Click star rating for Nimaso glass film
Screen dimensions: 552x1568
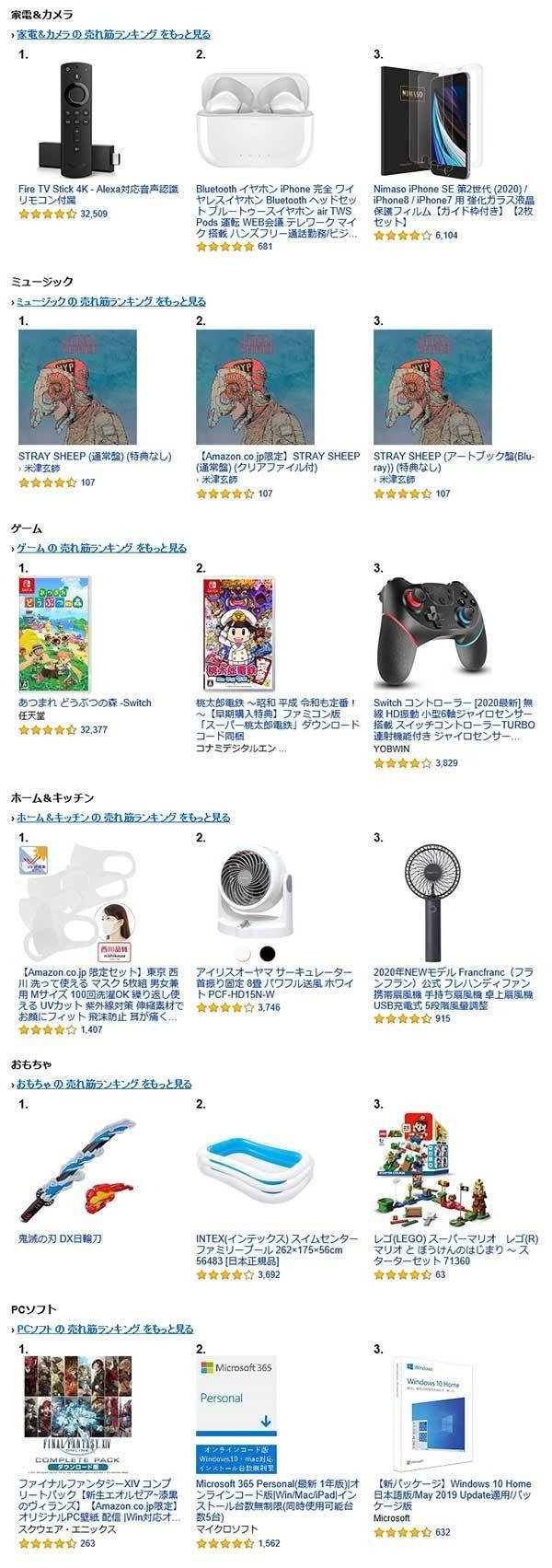(402, 236)
